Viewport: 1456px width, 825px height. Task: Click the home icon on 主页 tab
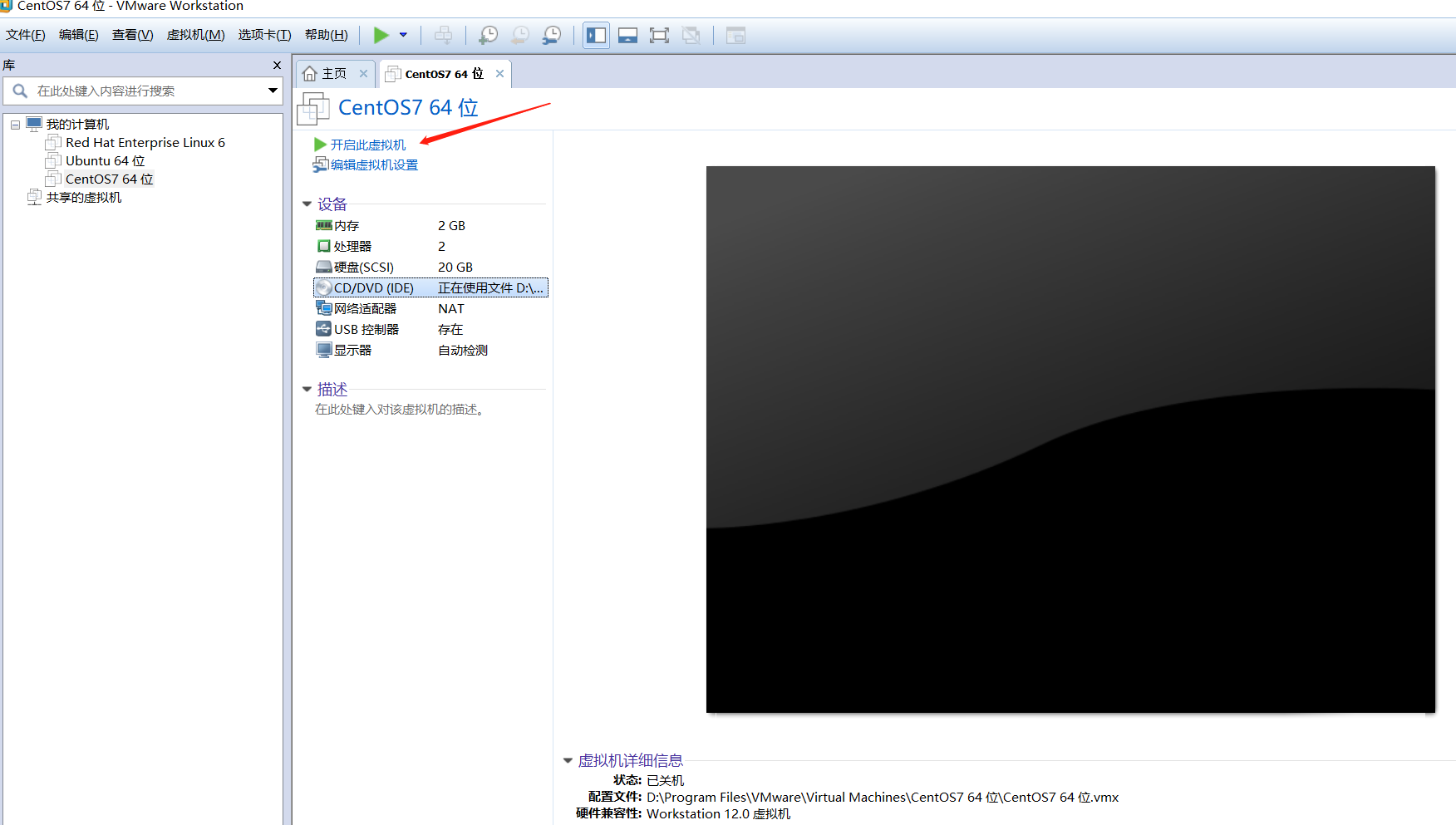tap(310, 74)
